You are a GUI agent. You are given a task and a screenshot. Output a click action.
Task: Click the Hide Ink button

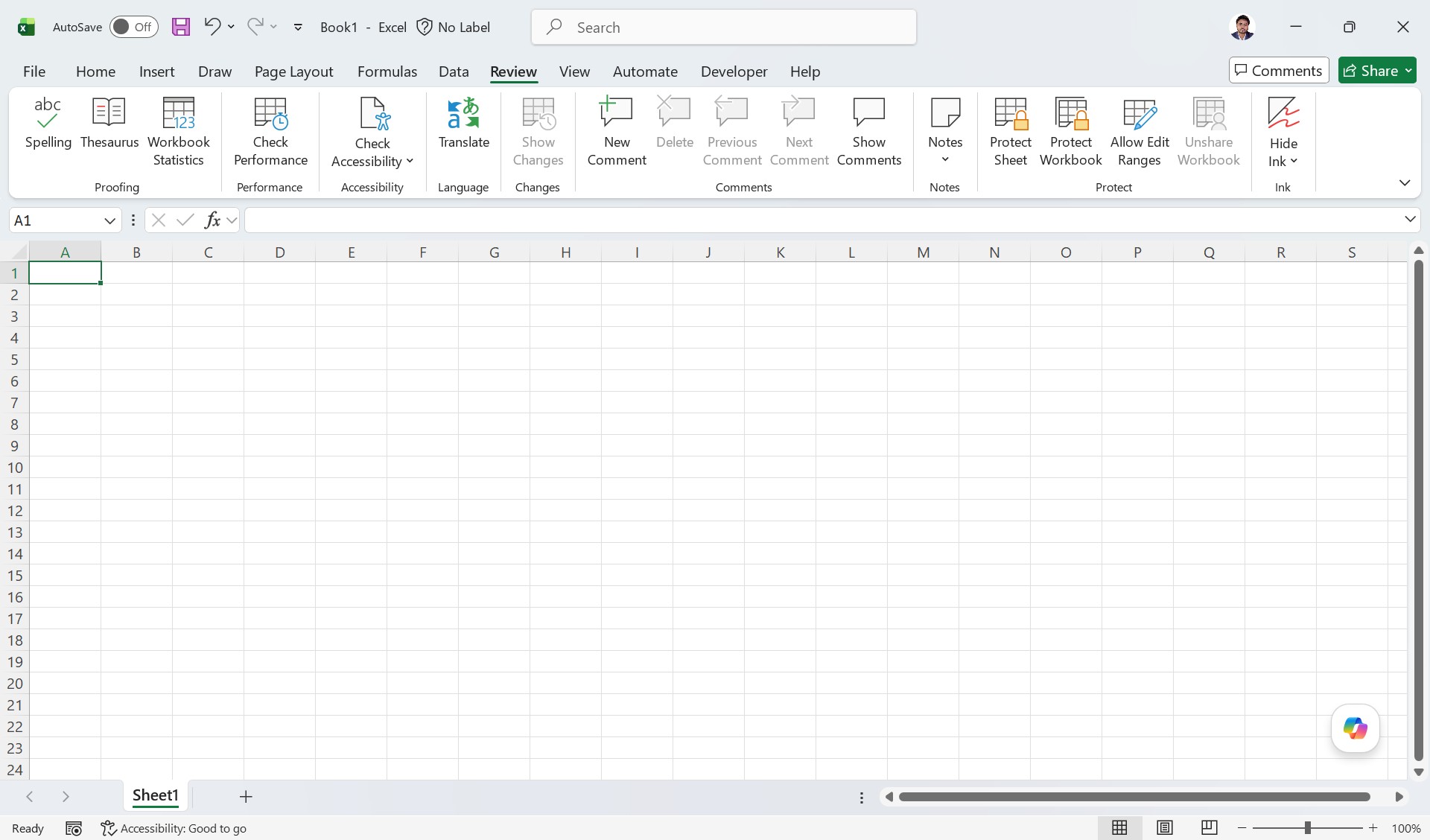coord(1283,133)
